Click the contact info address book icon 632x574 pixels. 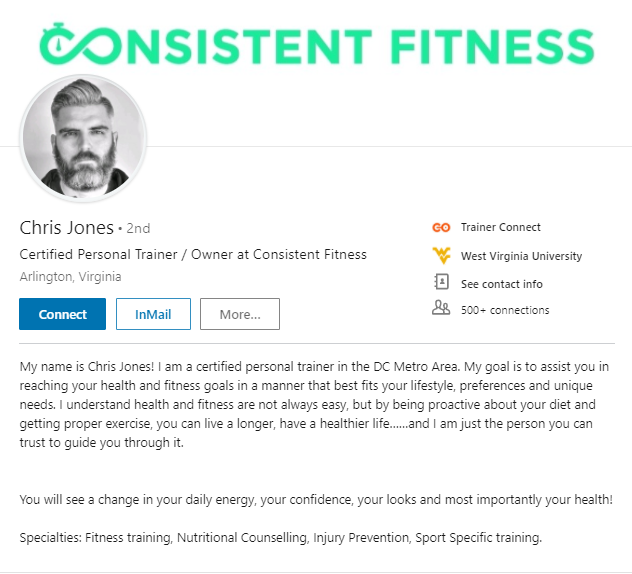[x=441, y=282]
